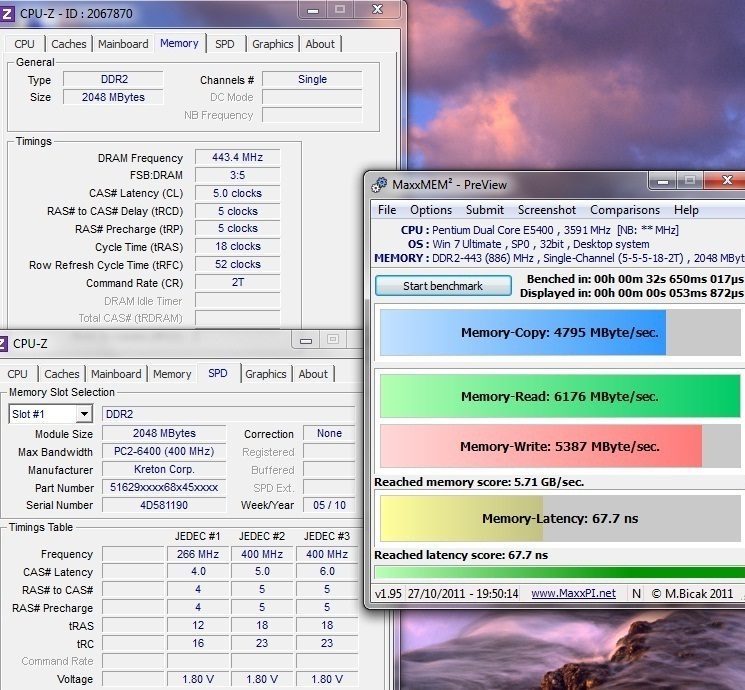Click the CPU-Z logo icon in top window
Screen dimensions: 745x690
pos(7,13)
